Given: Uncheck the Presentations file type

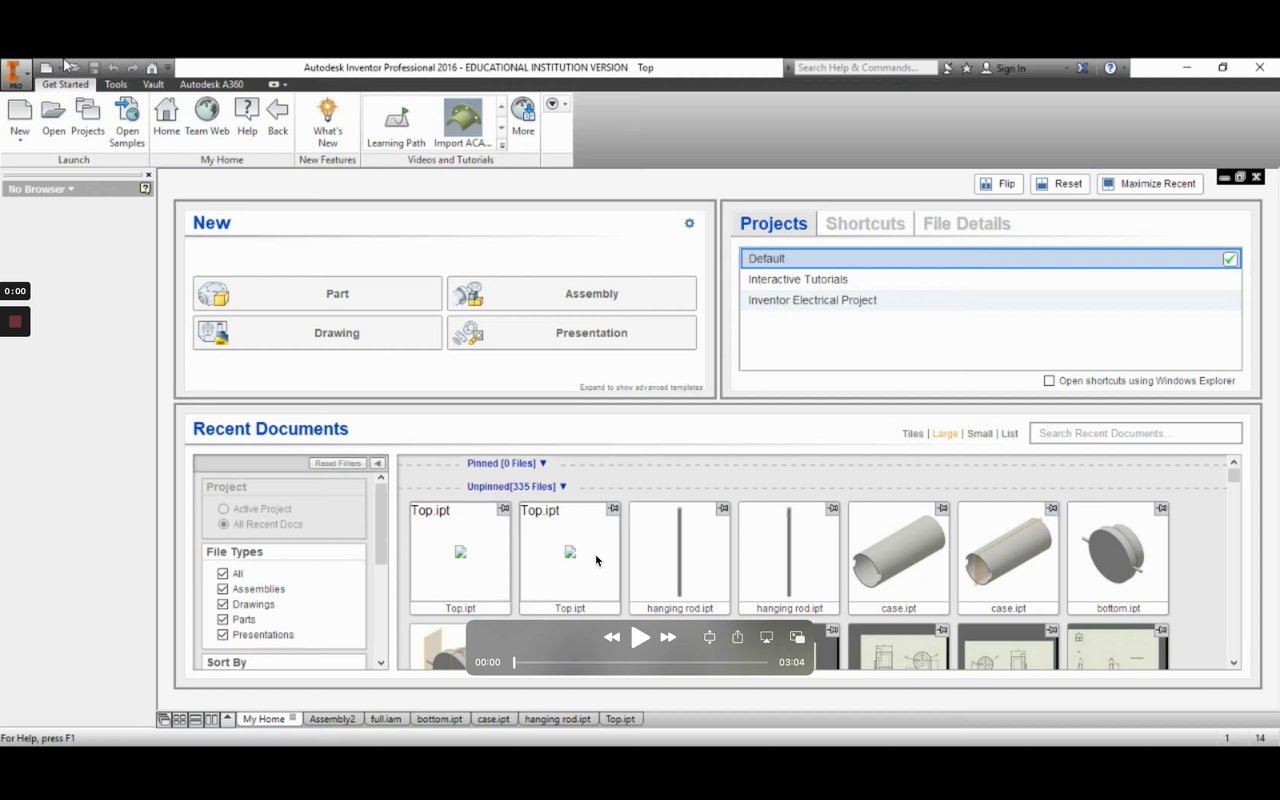Looking at the screenshot, I should pos(223,635).
